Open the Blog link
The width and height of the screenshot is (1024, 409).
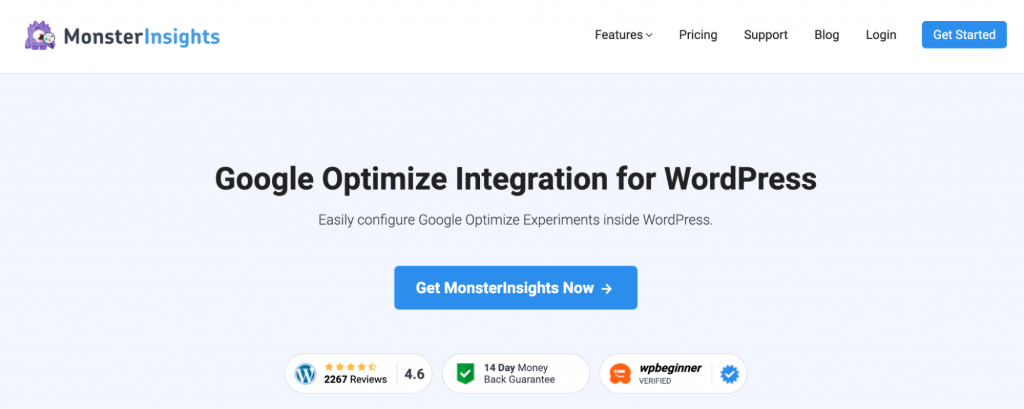click(827, 35)
